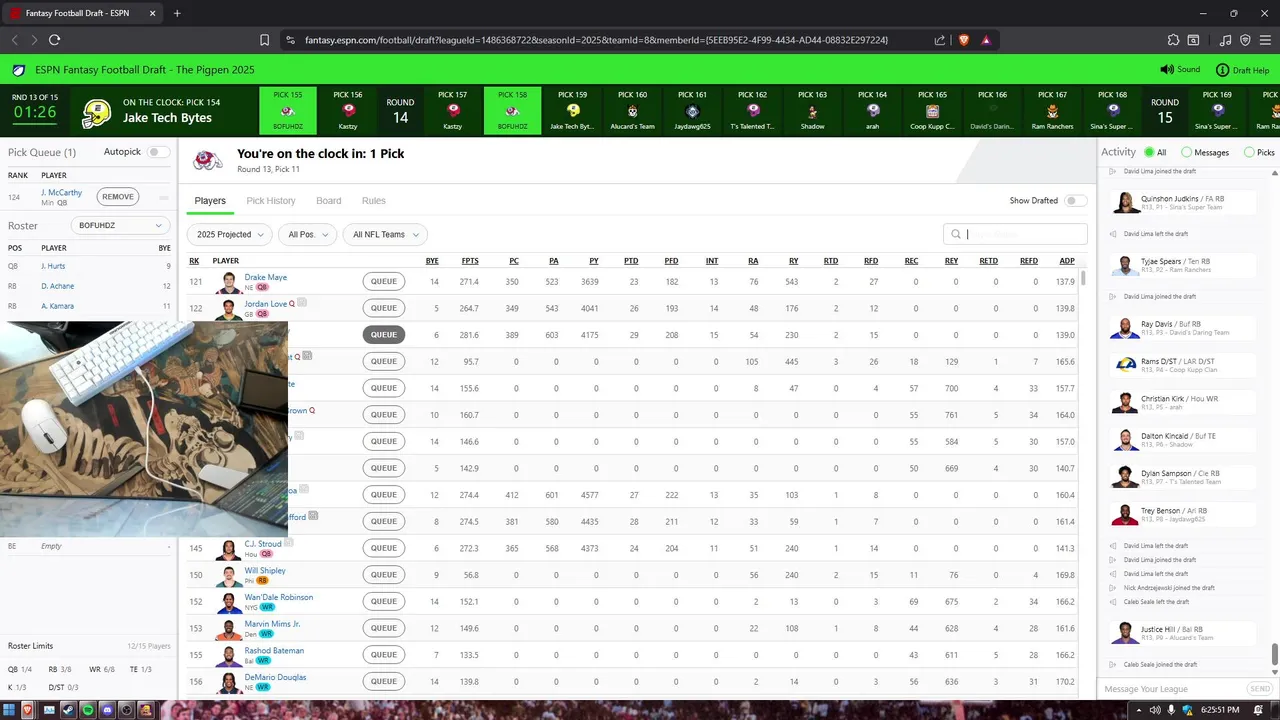Queue Drake Maye

tap(384, 281)
